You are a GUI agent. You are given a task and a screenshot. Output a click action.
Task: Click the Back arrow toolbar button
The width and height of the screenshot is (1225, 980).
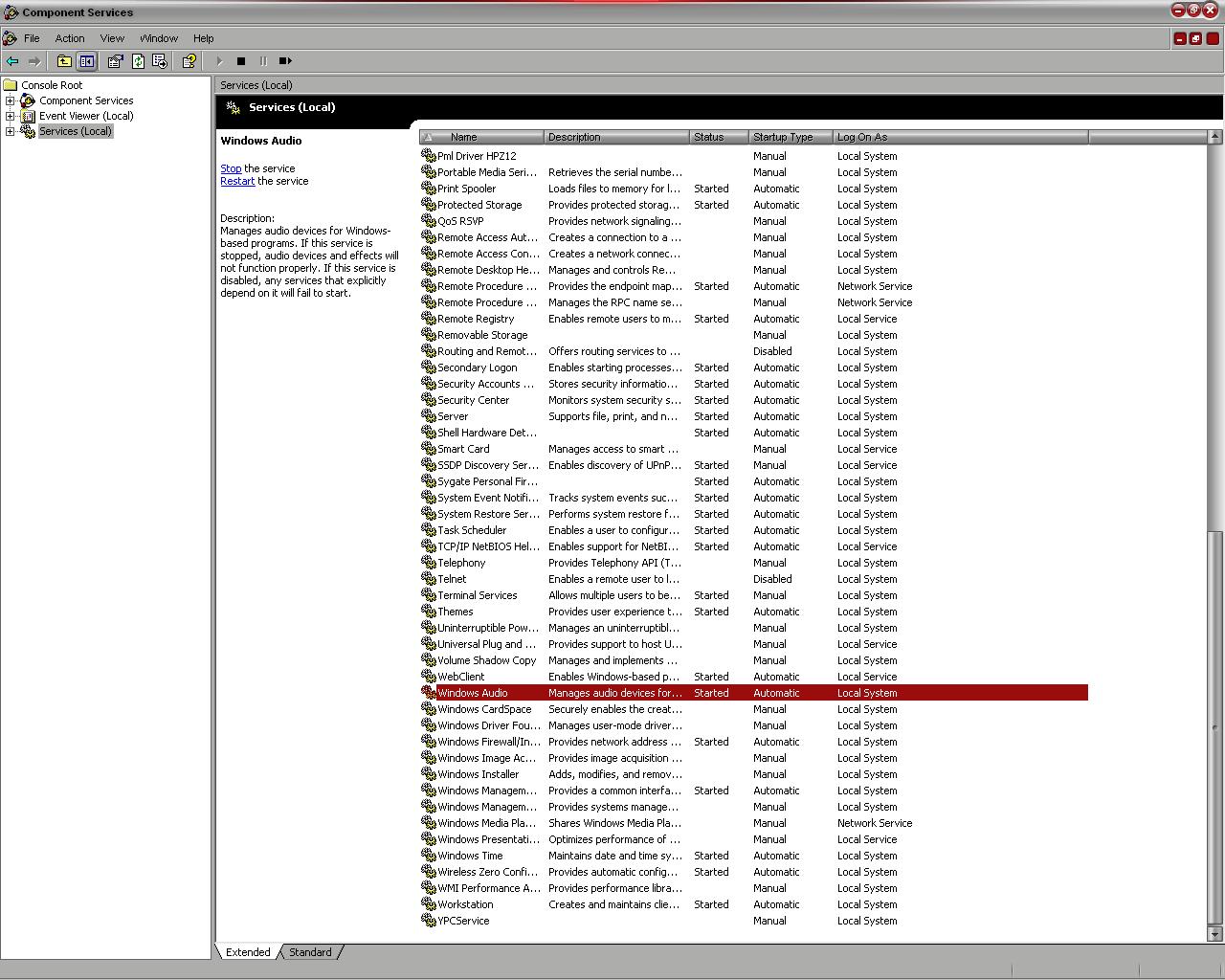pyautogui.click(x=11, y=61)
